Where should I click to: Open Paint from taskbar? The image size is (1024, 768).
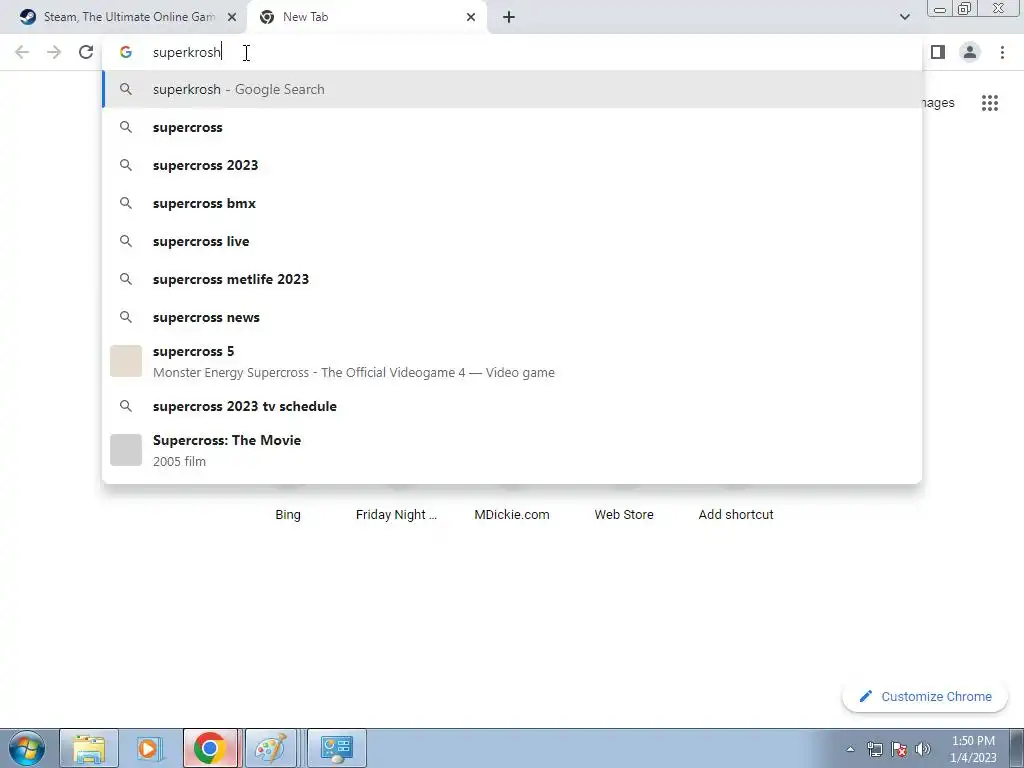point(270,748)
